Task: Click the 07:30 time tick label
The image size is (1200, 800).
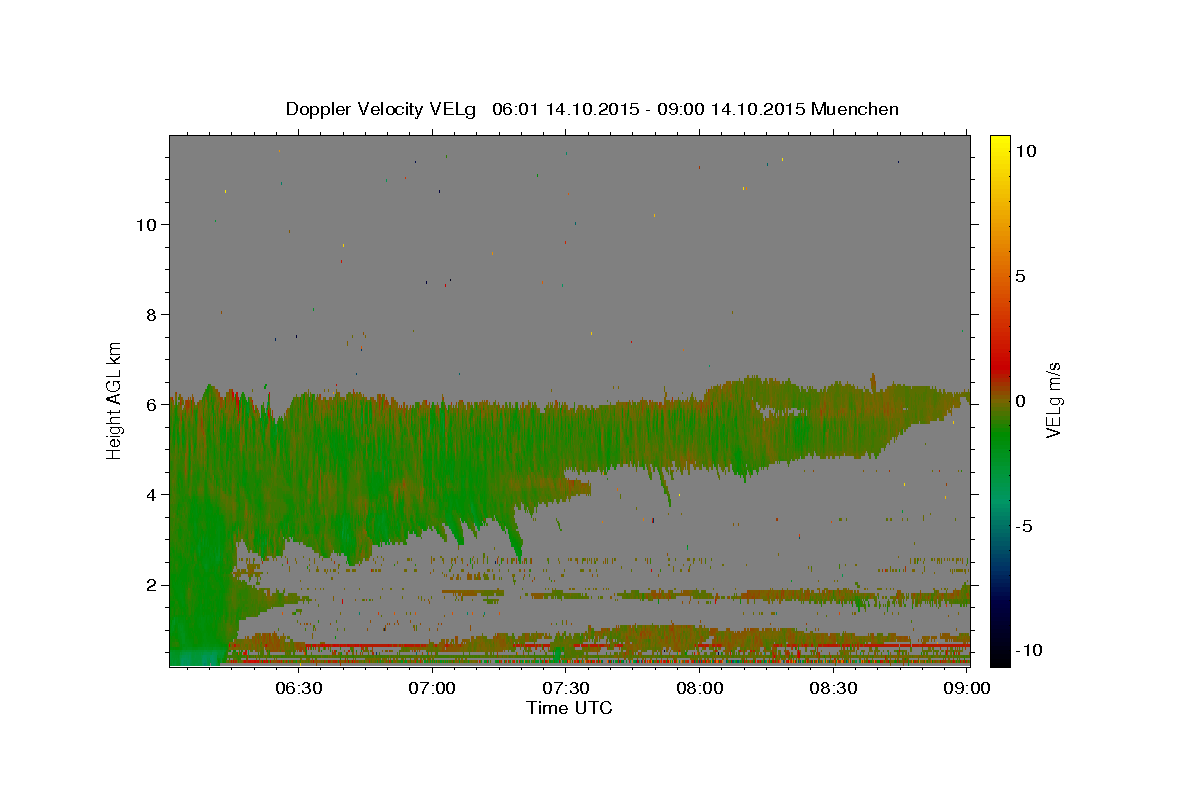Action: coord(565,688)
